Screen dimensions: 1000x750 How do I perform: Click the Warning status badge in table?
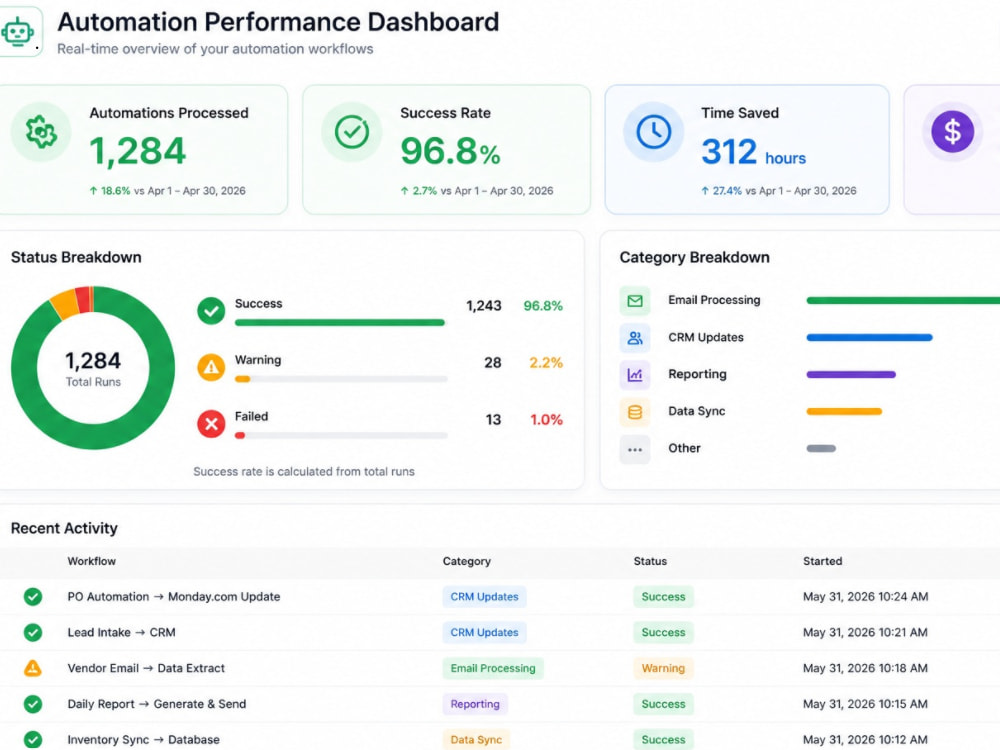[663, 668]
